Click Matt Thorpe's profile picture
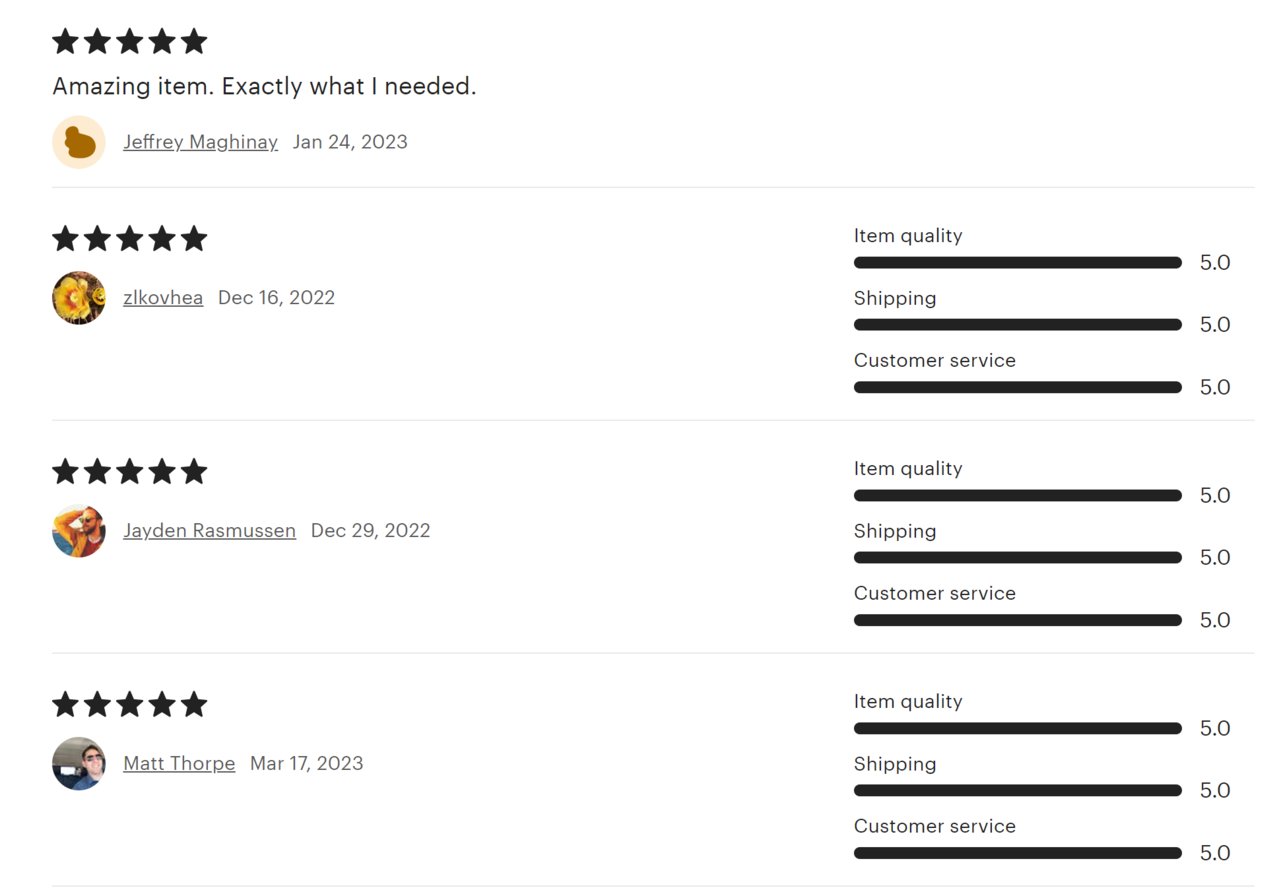The image size is (1279, 890). 79,764
